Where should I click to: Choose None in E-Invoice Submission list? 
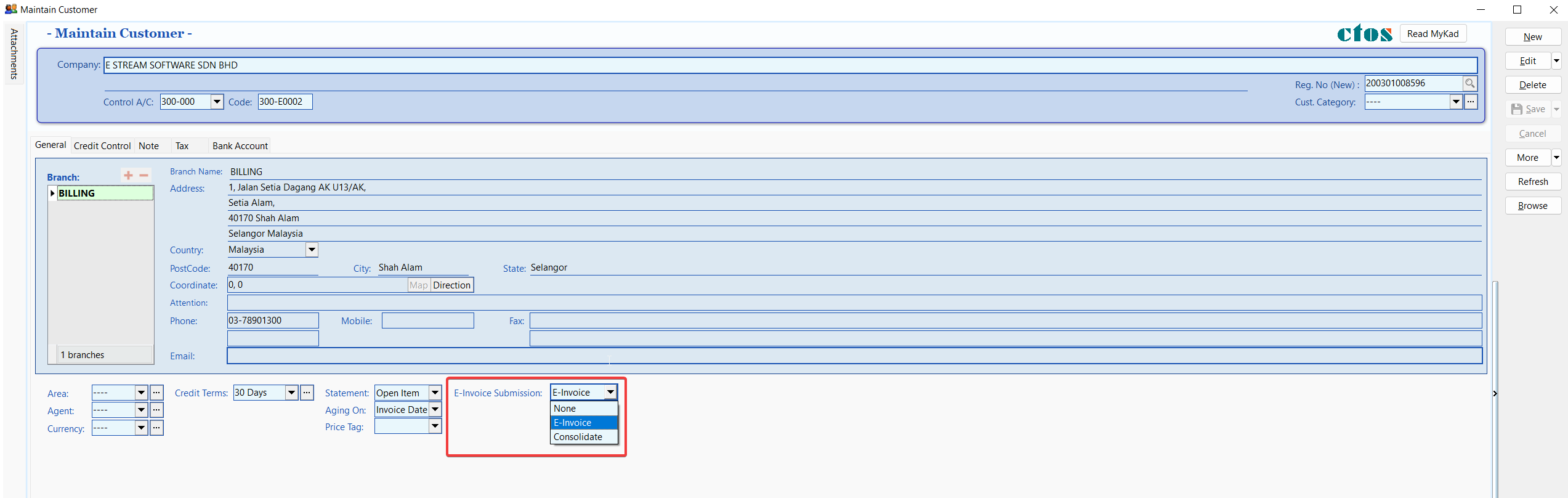565,409
